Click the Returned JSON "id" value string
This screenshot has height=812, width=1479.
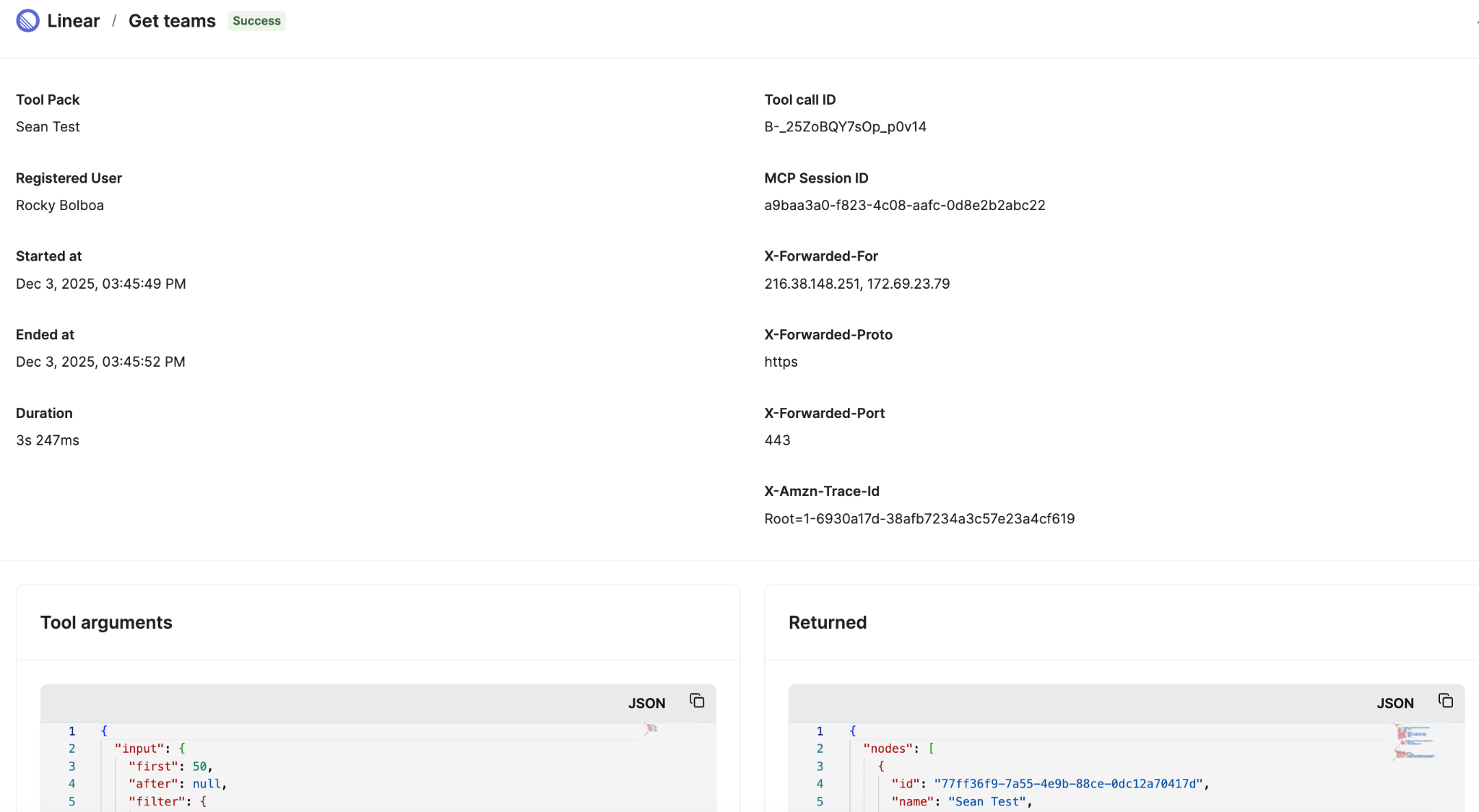click(x=1068, y=784)
